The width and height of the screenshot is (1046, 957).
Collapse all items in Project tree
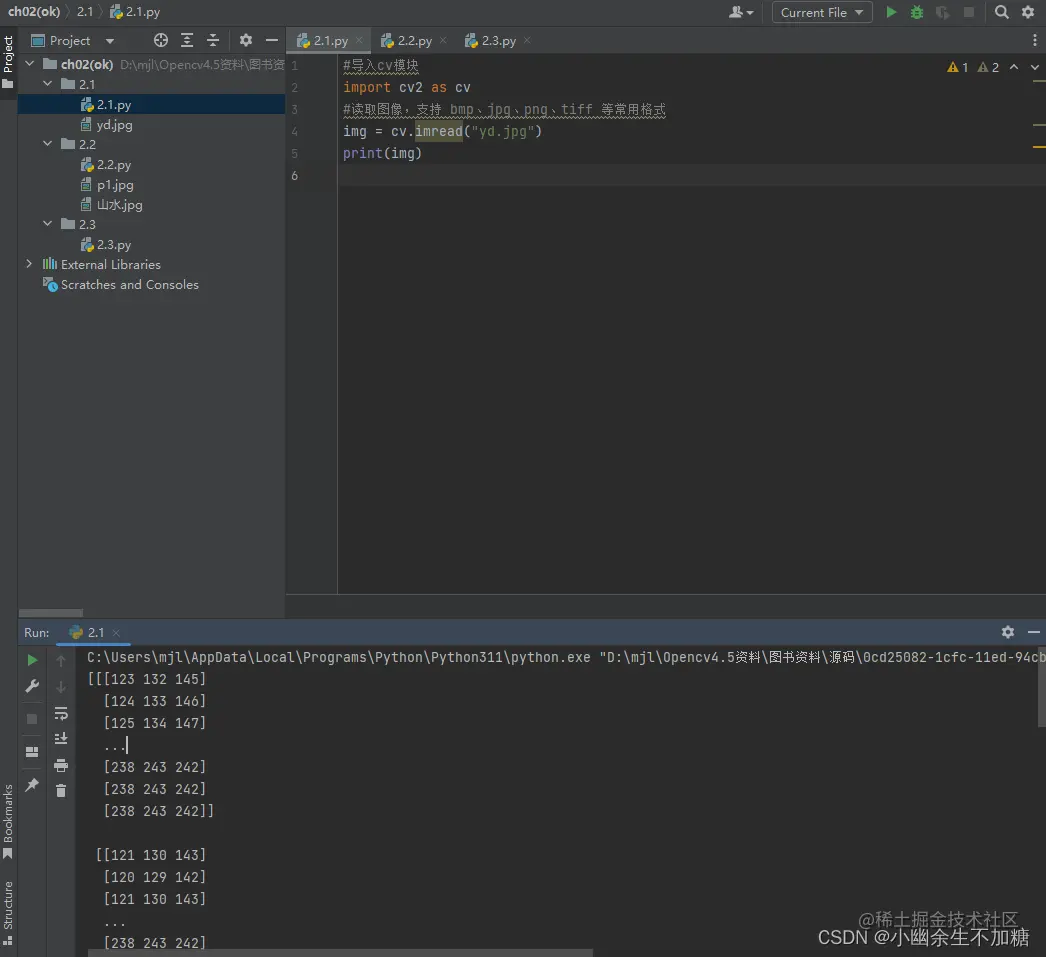tap(213, 41)
